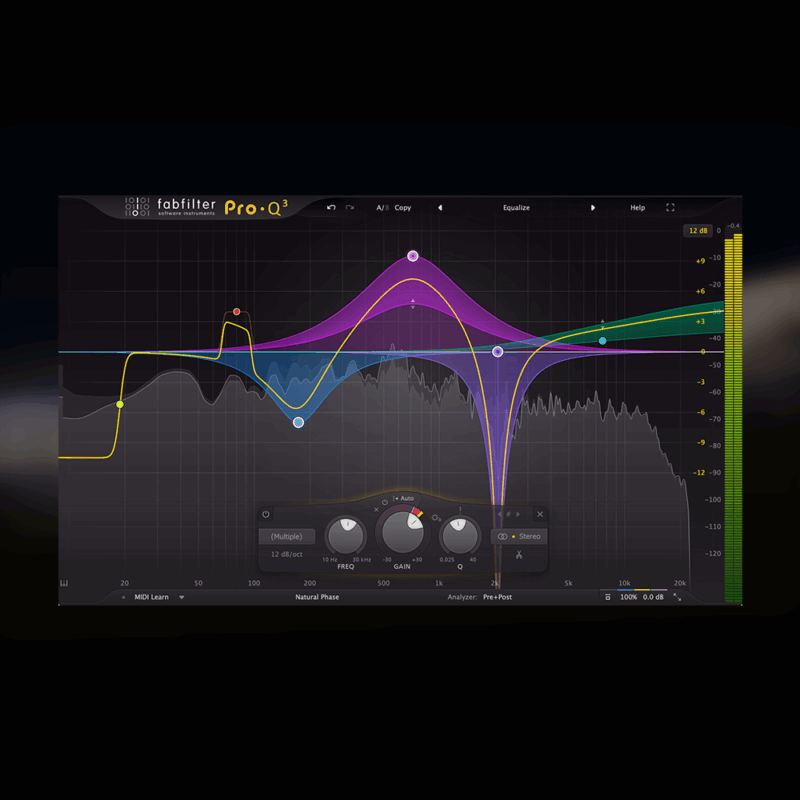Image resolution: width=800 pixels, height=800 pixels.
Task: Toggle dynamic range power above gain knob
Action: click(385, 503)
